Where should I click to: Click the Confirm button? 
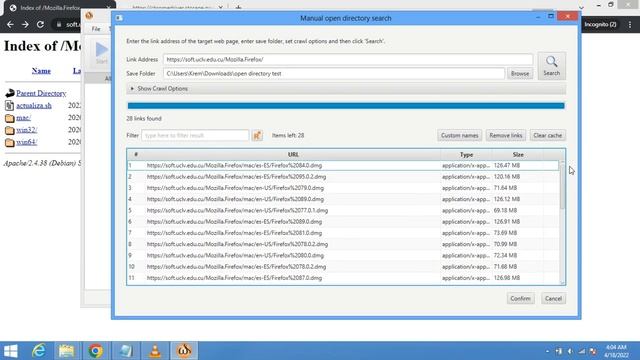[520, 298]
